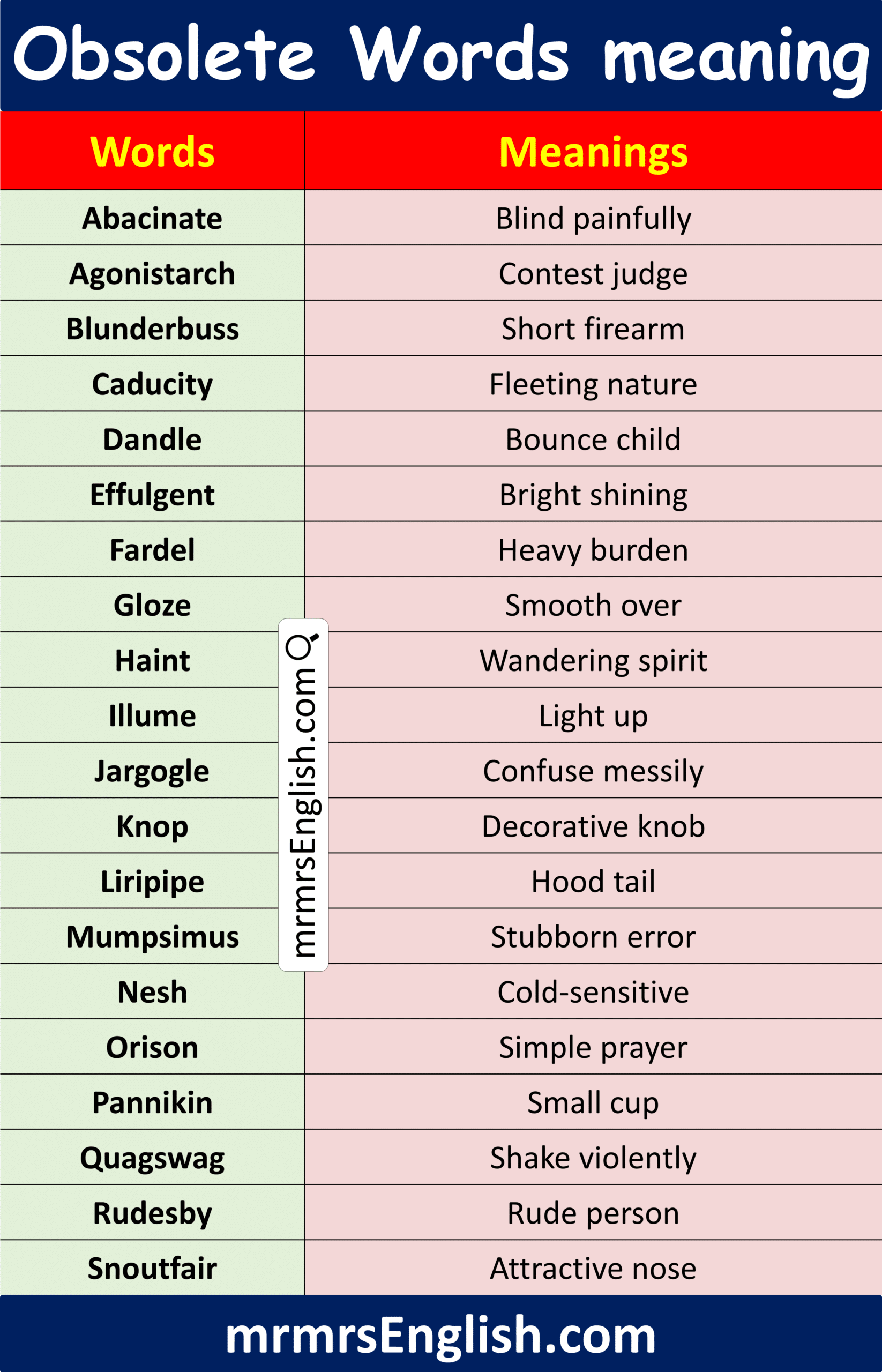Select the Blunderbuss word cell
The image size is (882, 1372).
pyautogui.click(x=152, y=329)
